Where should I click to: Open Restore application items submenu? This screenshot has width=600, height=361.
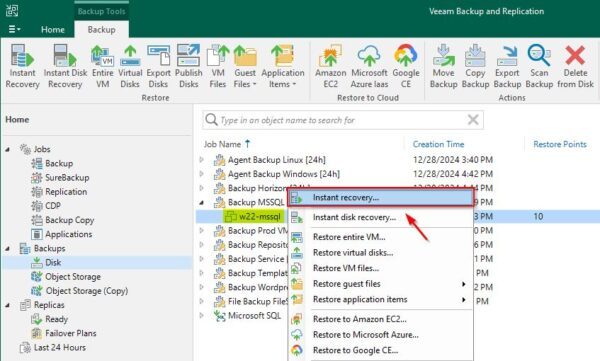click(x=381, y=300)
